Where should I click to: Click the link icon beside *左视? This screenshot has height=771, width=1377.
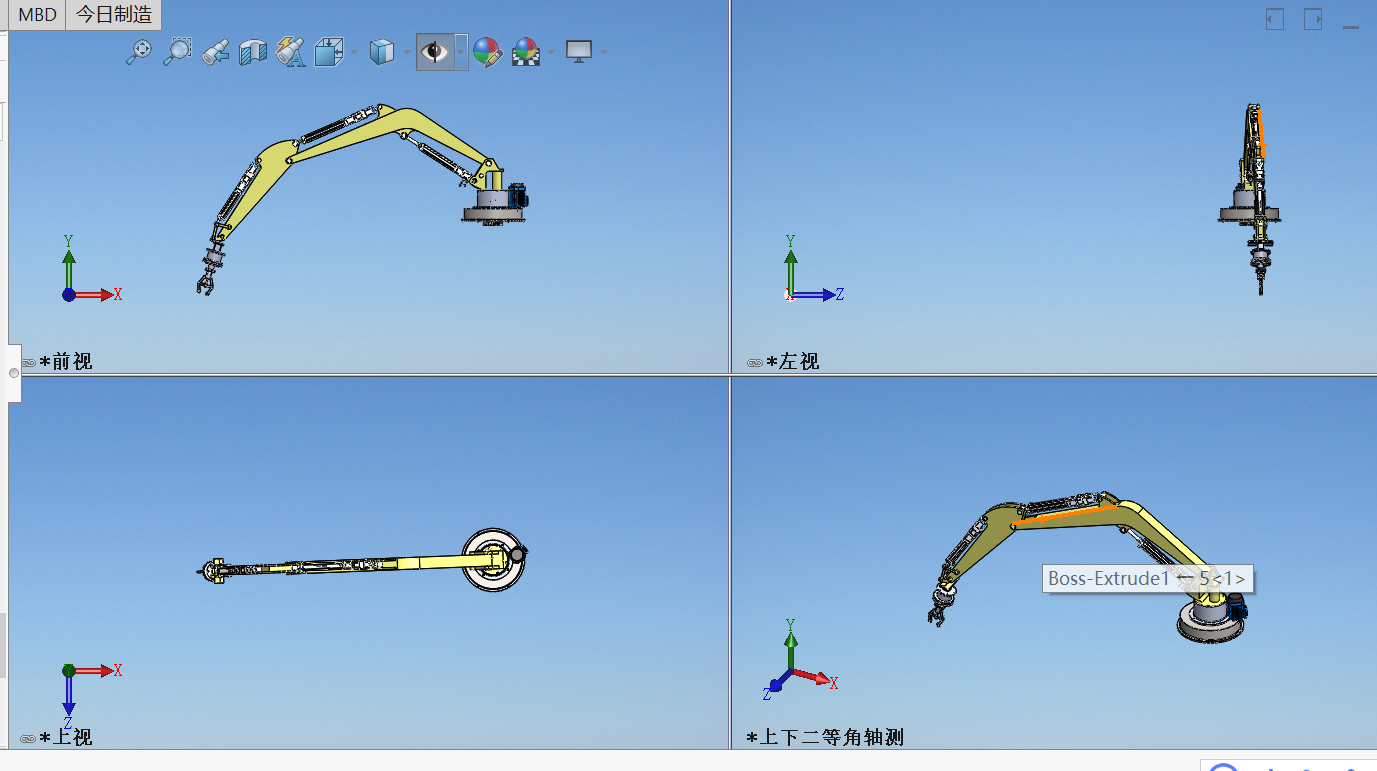pos(755,362)
